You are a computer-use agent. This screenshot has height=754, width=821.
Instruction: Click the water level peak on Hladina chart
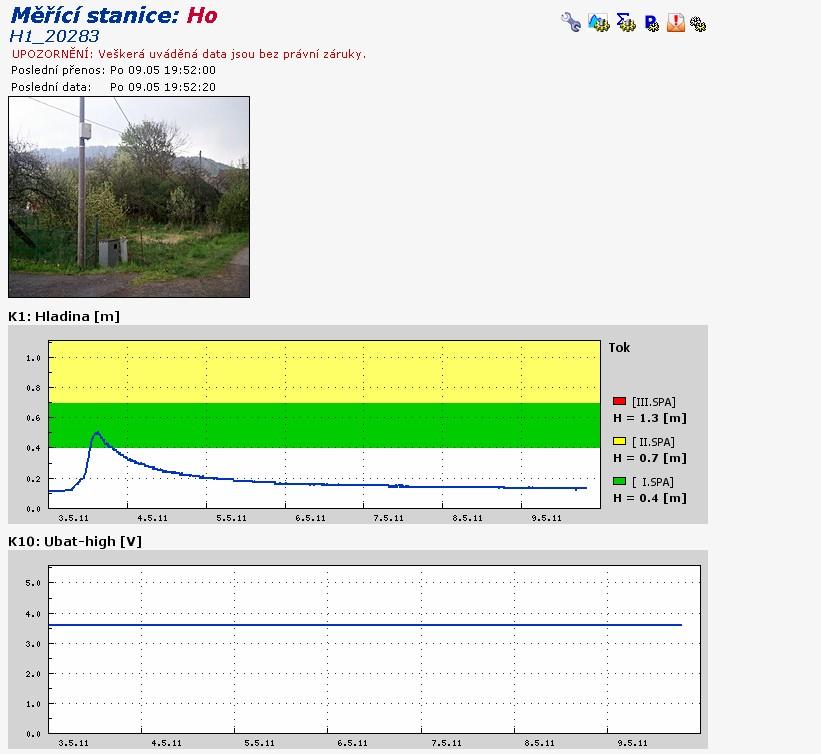97,433
